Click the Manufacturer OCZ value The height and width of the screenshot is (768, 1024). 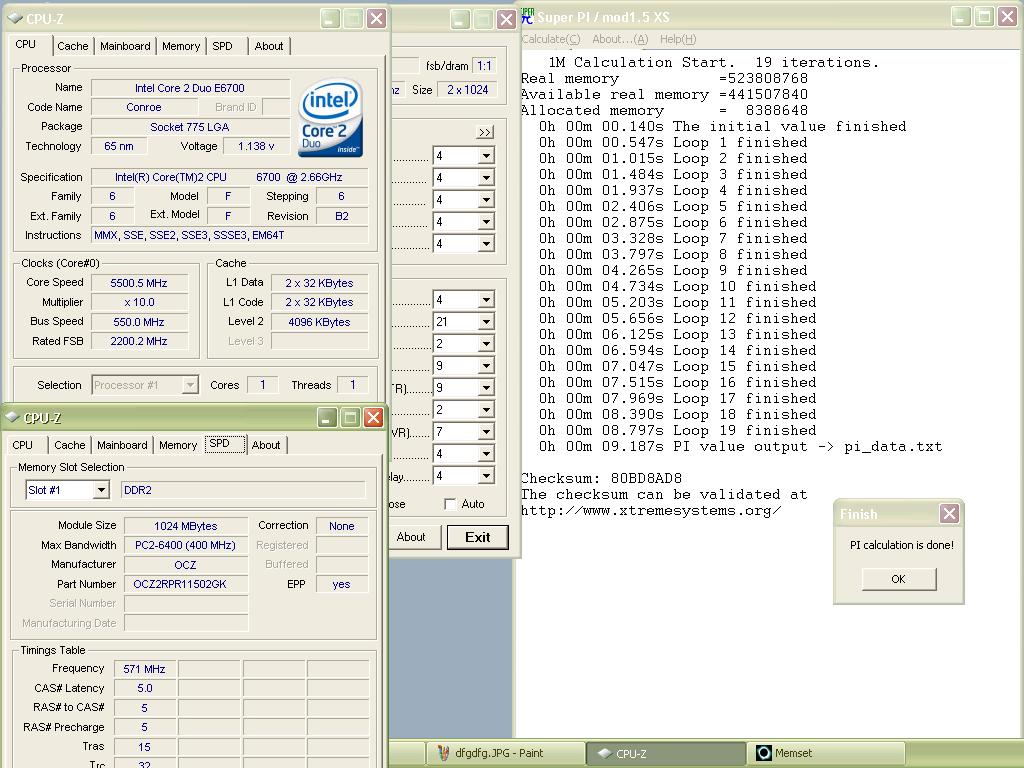[186, 564]
